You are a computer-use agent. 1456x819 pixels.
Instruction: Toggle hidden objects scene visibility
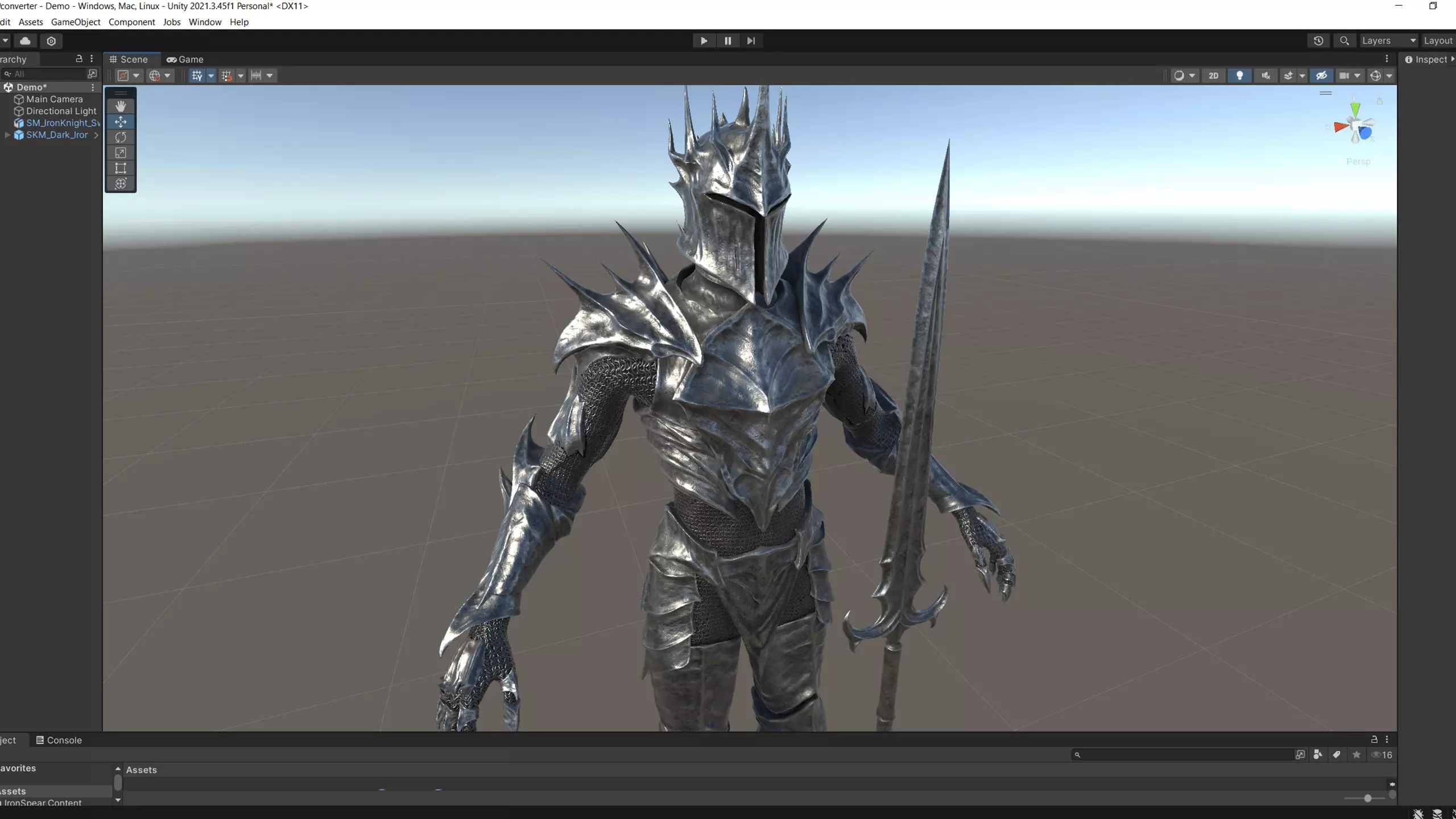[x=1321, y=76]
